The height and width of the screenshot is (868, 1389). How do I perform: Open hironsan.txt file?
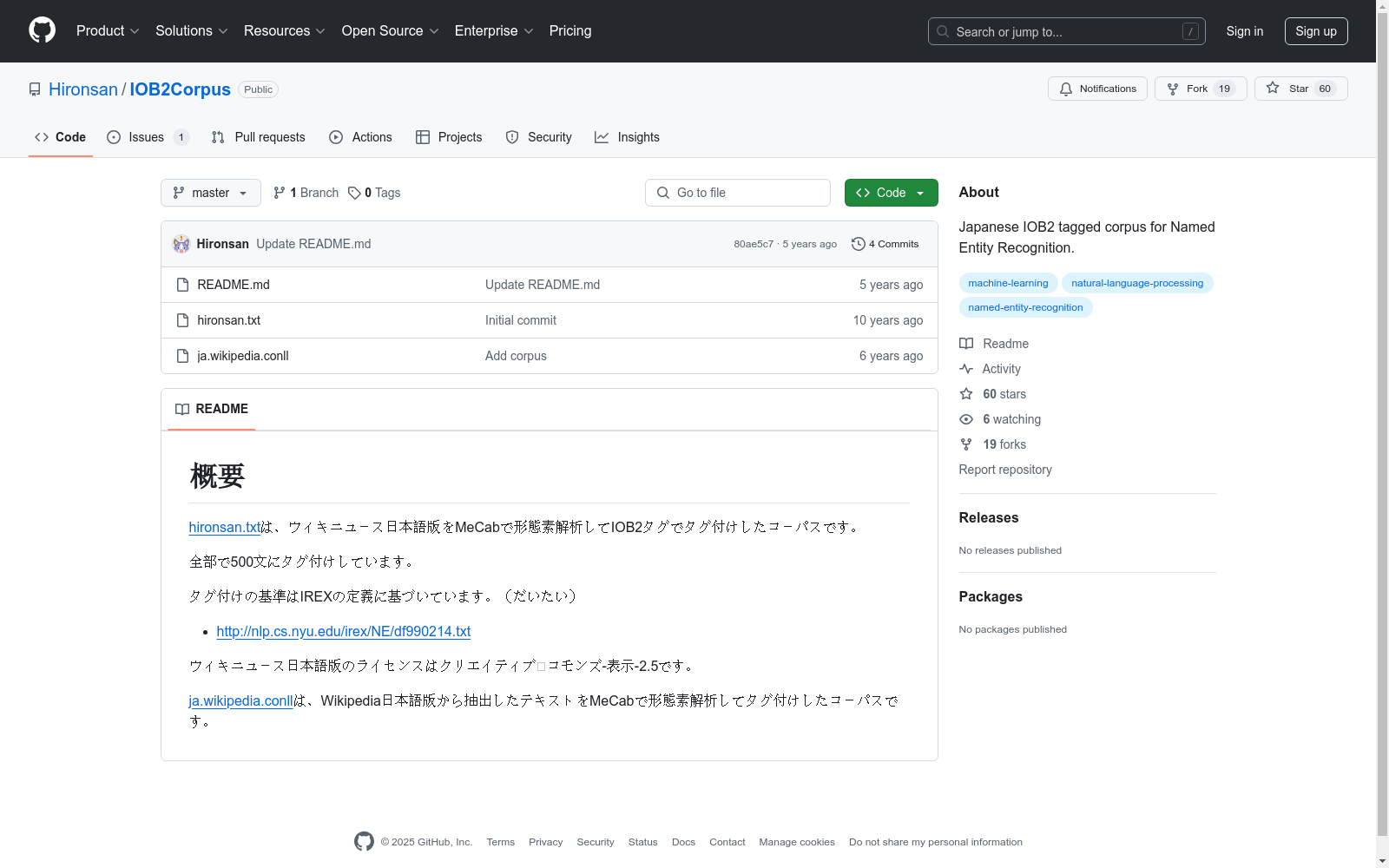tap(228, 320)
